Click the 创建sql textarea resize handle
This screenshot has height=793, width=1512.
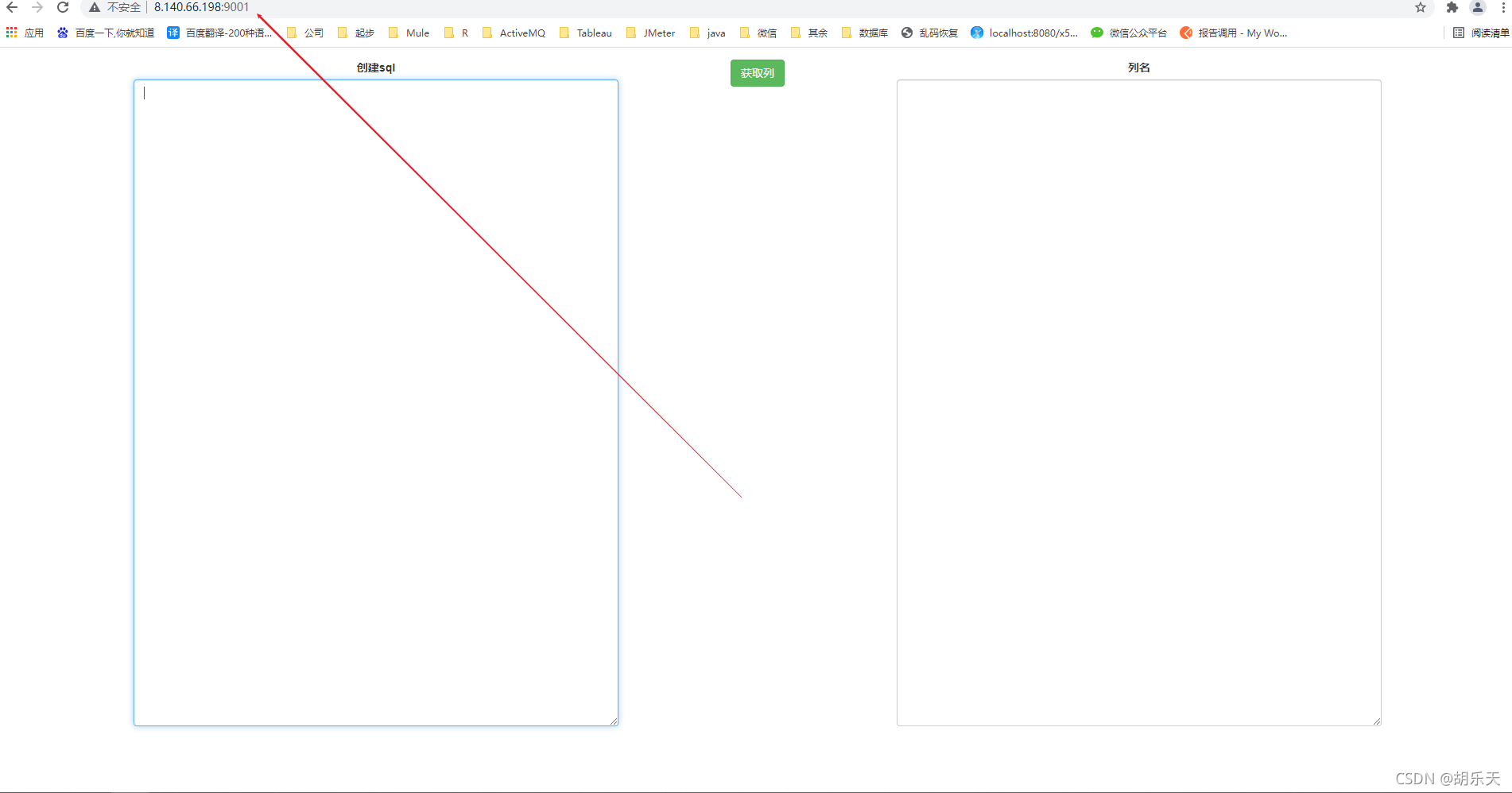pos(614,721)
